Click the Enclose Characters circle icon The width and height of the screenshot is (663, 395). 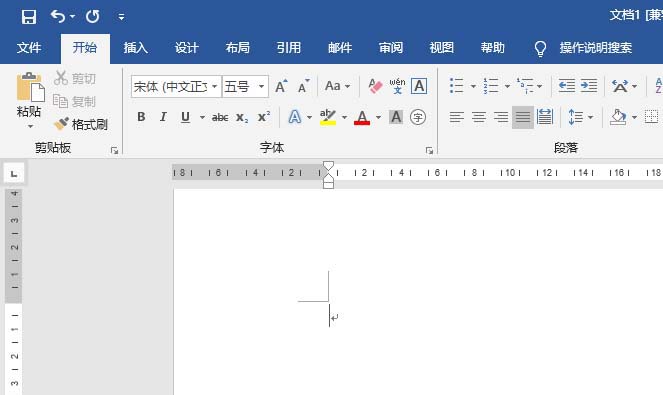[418, 117]
